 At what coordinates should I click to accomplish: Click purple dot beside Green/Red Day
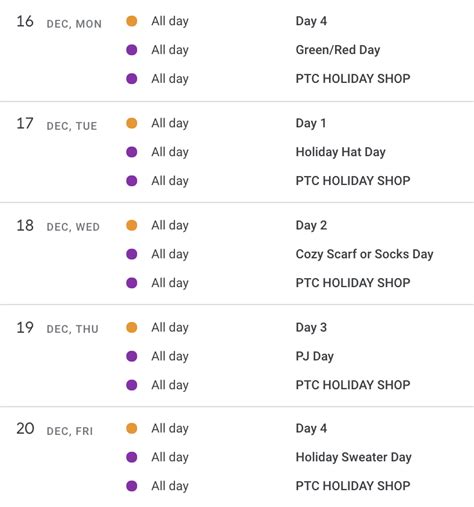(x=132, y=50)
